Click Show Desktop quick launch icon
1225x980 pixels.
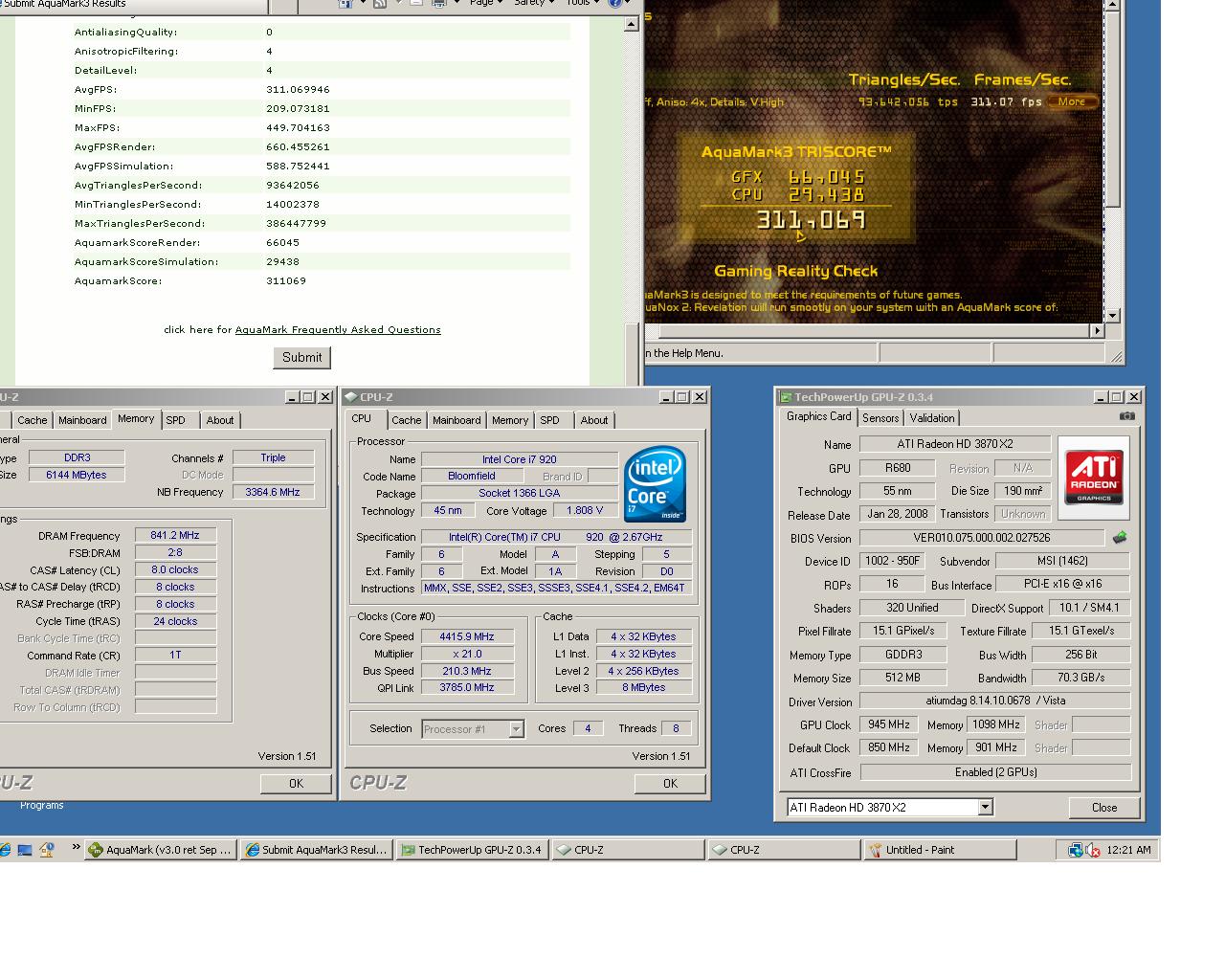[x=25, y=850]
